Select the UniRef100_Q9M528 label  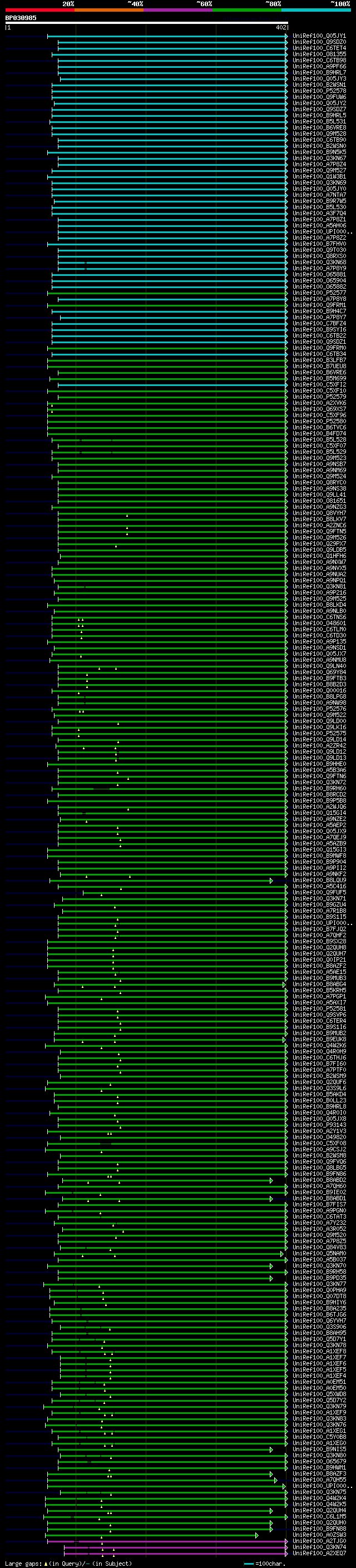[x=319, y=133]
